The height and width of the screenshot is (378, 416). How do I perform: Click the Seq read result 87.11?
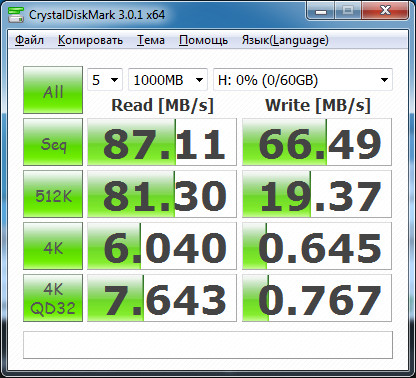[162, 142]
